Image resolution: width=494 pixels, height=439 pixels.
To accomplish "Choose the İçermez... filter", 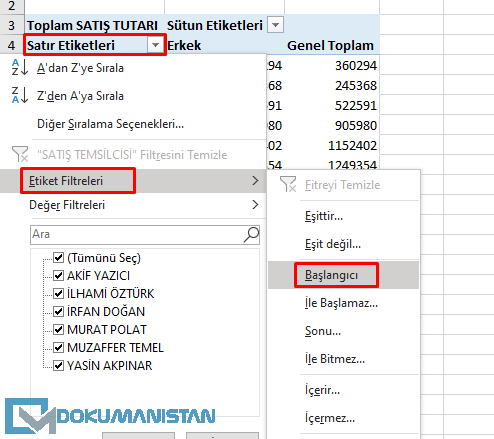I will point(330,418).
